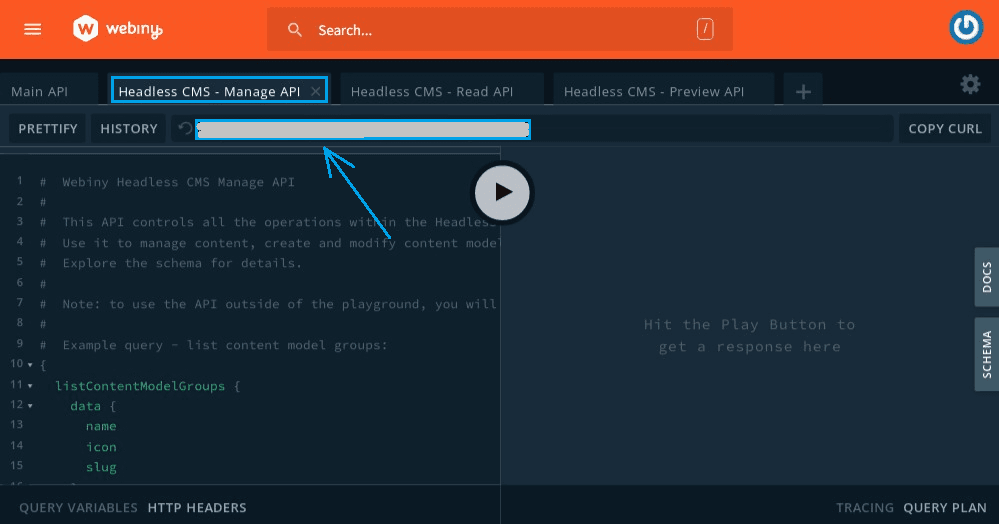This screenshot has width=999, height=524.
Task: Open the SCHEMA side panel
Action: (986, 354)
